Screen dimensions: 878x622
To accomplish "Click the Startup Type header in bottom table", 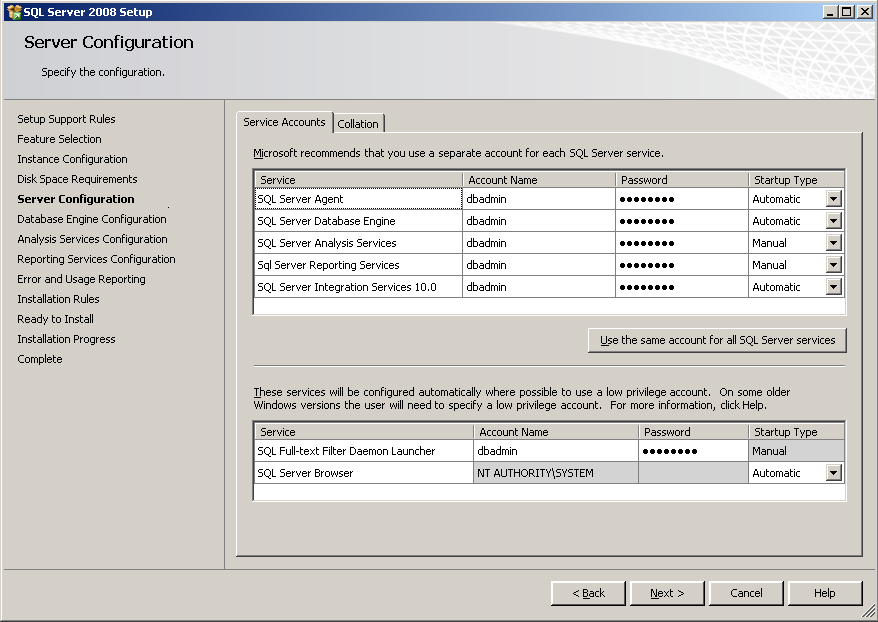I will coord(796,432).
